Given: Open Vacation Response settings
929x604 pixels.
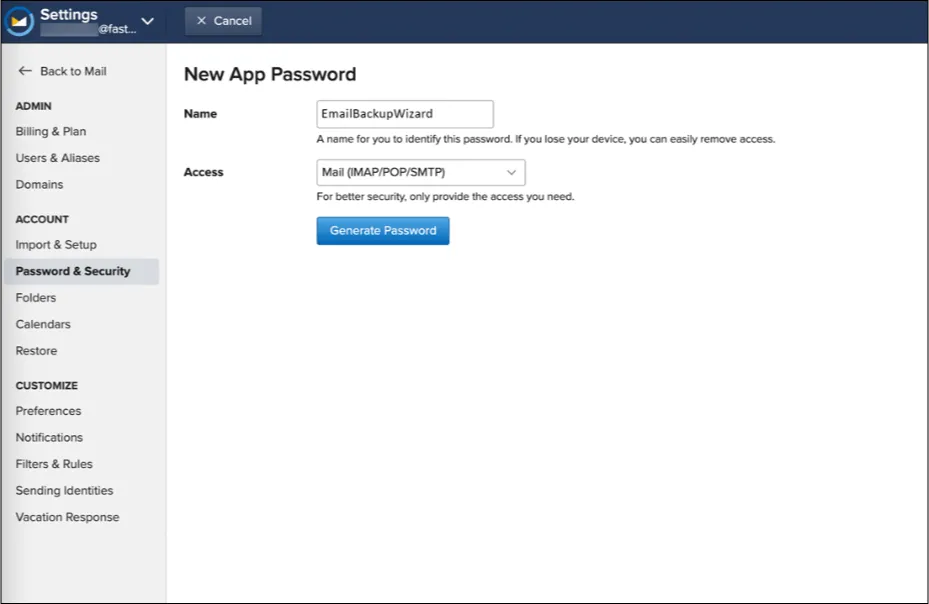Looking at the screenshot, I should tap(67, 517).
